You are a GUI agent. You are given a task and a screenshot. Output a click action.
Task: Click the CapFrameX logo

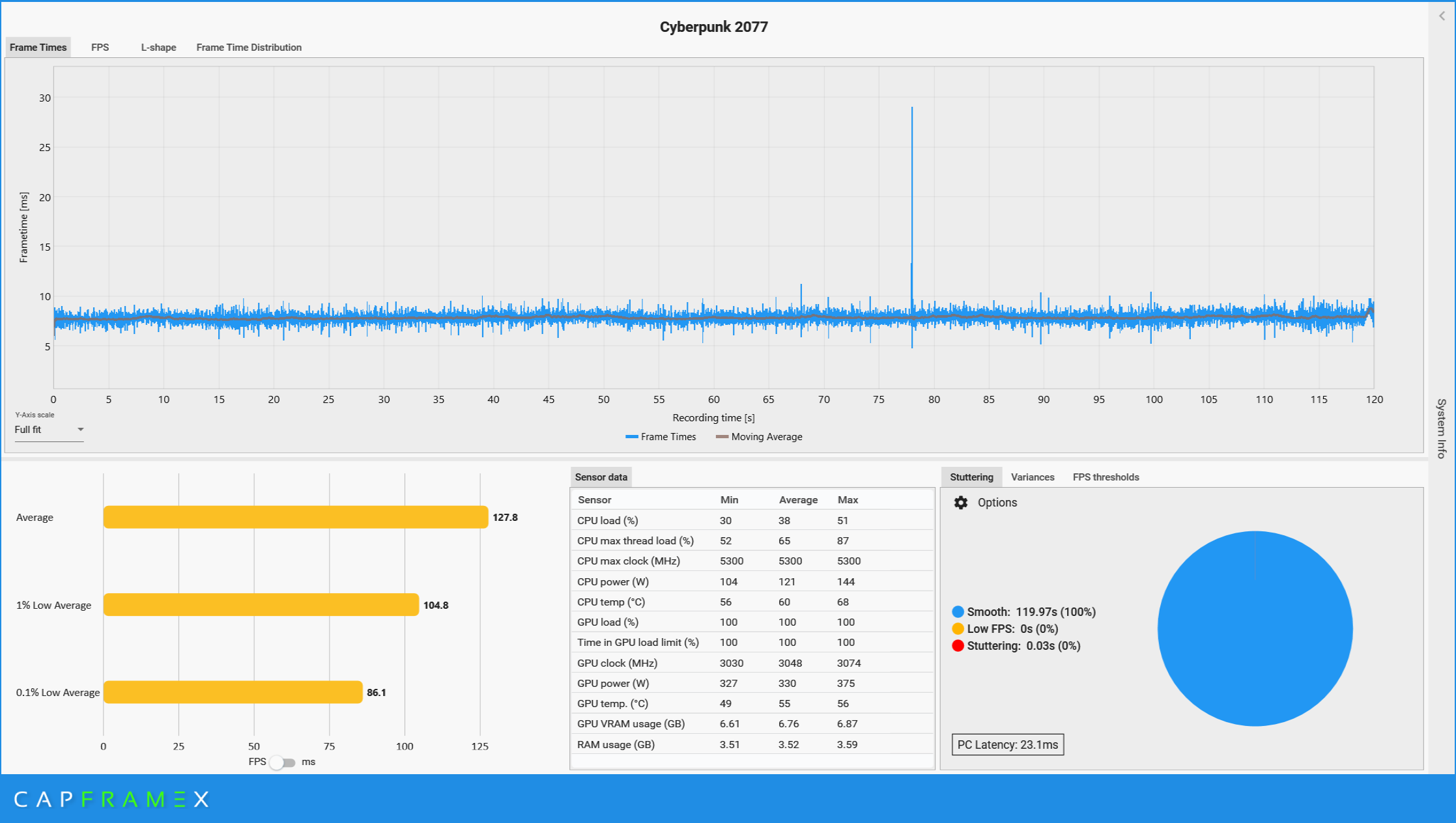(x=111, y=799)
